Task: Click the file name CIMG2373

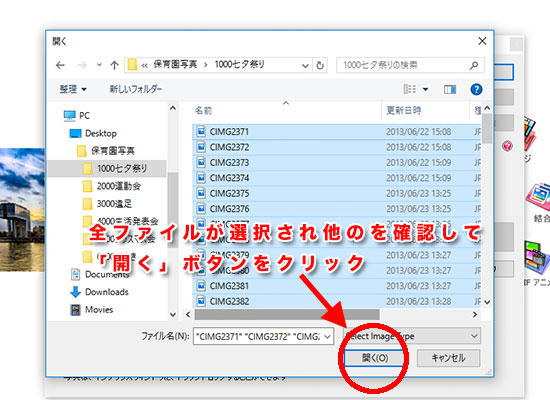Action: coord(229,163)
